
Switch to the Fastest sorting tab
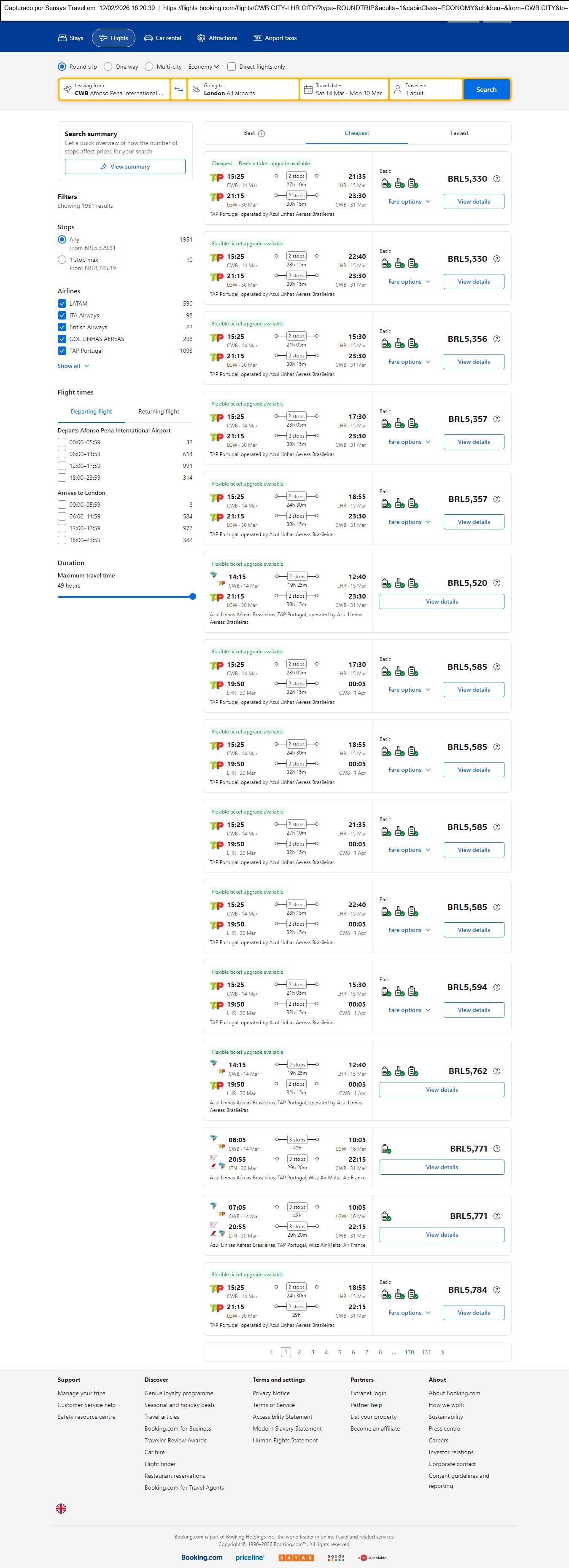(459, 133)
